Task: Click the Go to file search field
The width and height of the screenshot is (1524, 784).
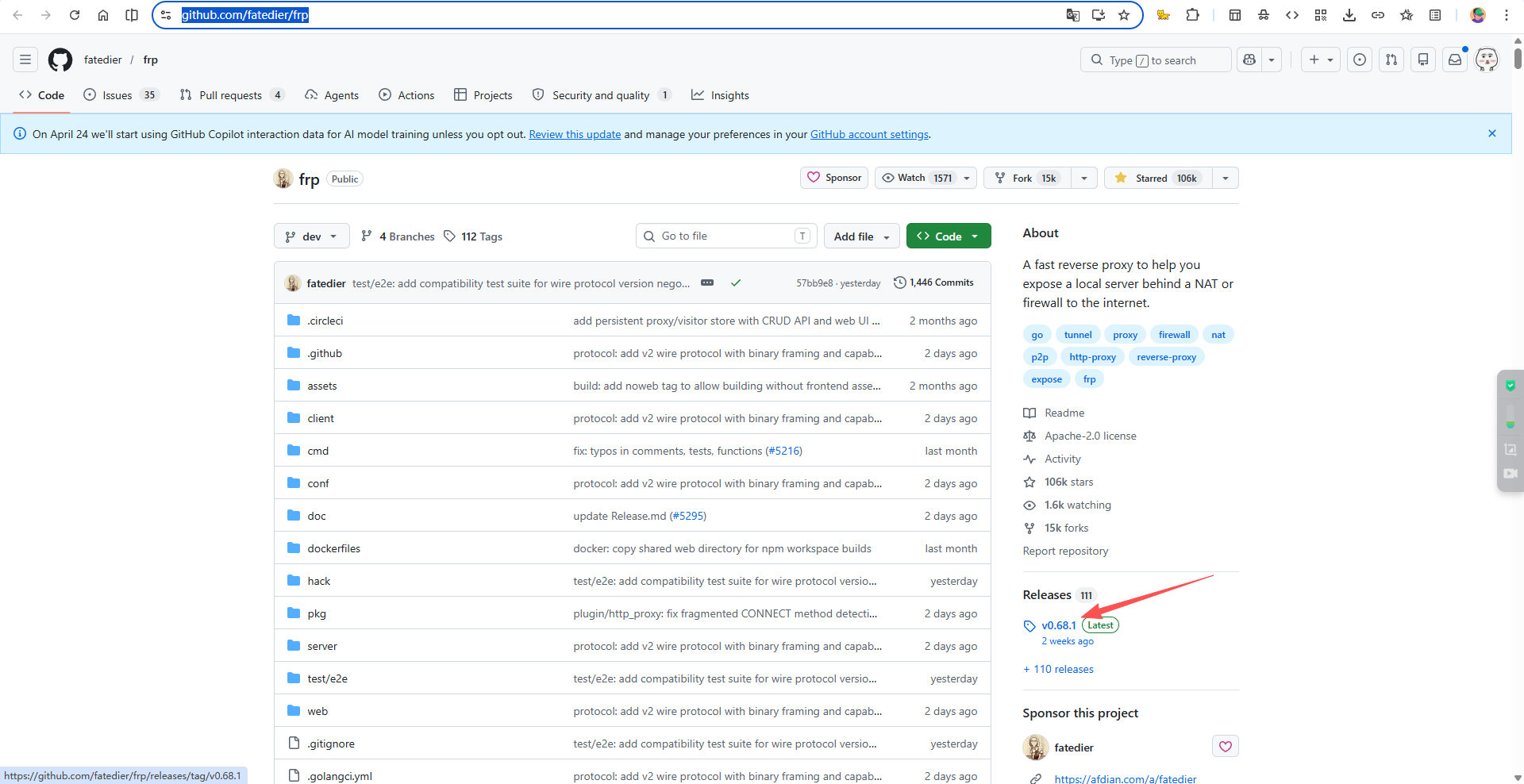Action: click(x=725, y=236)
